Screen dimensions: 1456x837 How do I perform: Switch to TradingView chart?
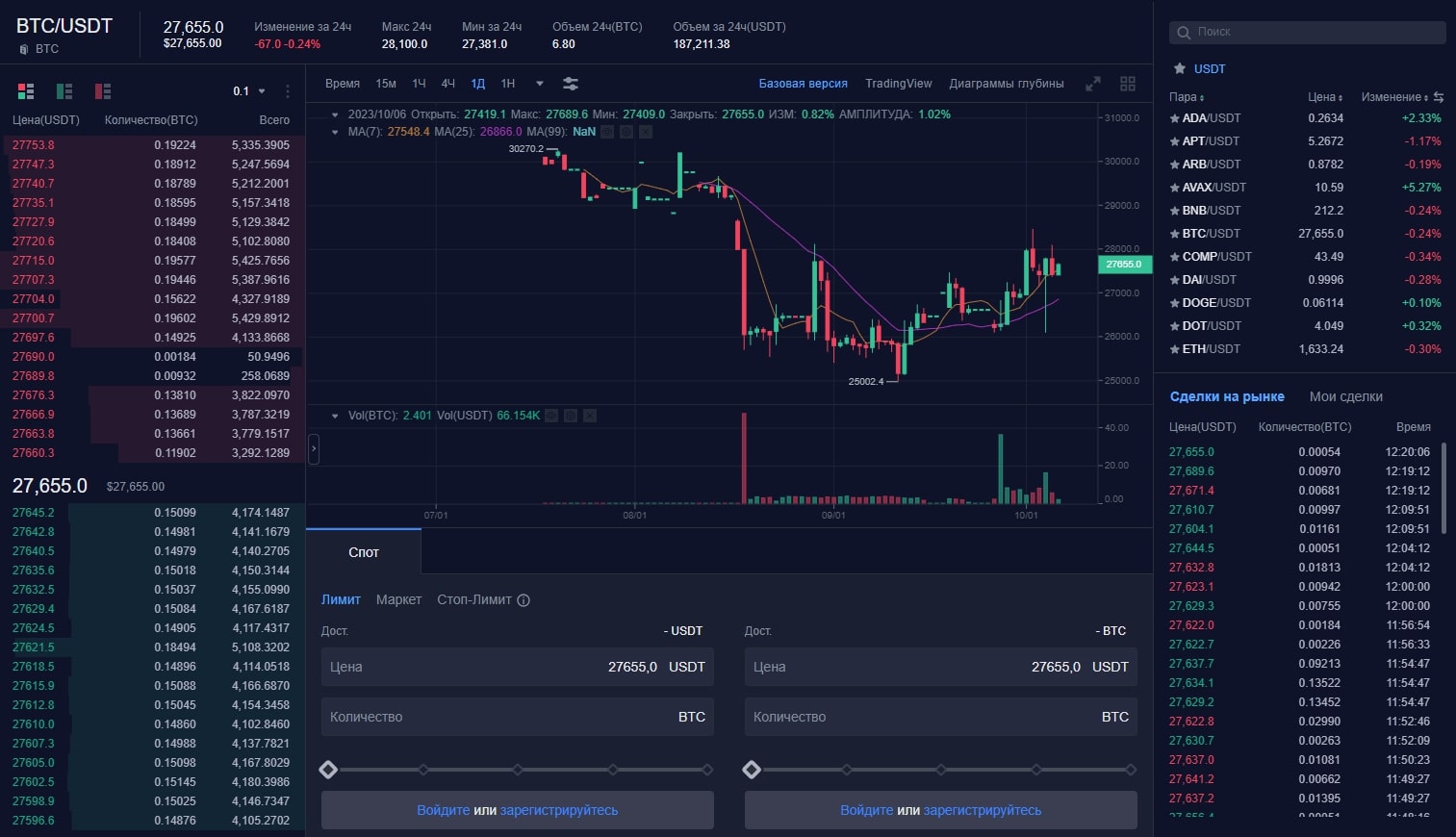click(x=899, y=84)
